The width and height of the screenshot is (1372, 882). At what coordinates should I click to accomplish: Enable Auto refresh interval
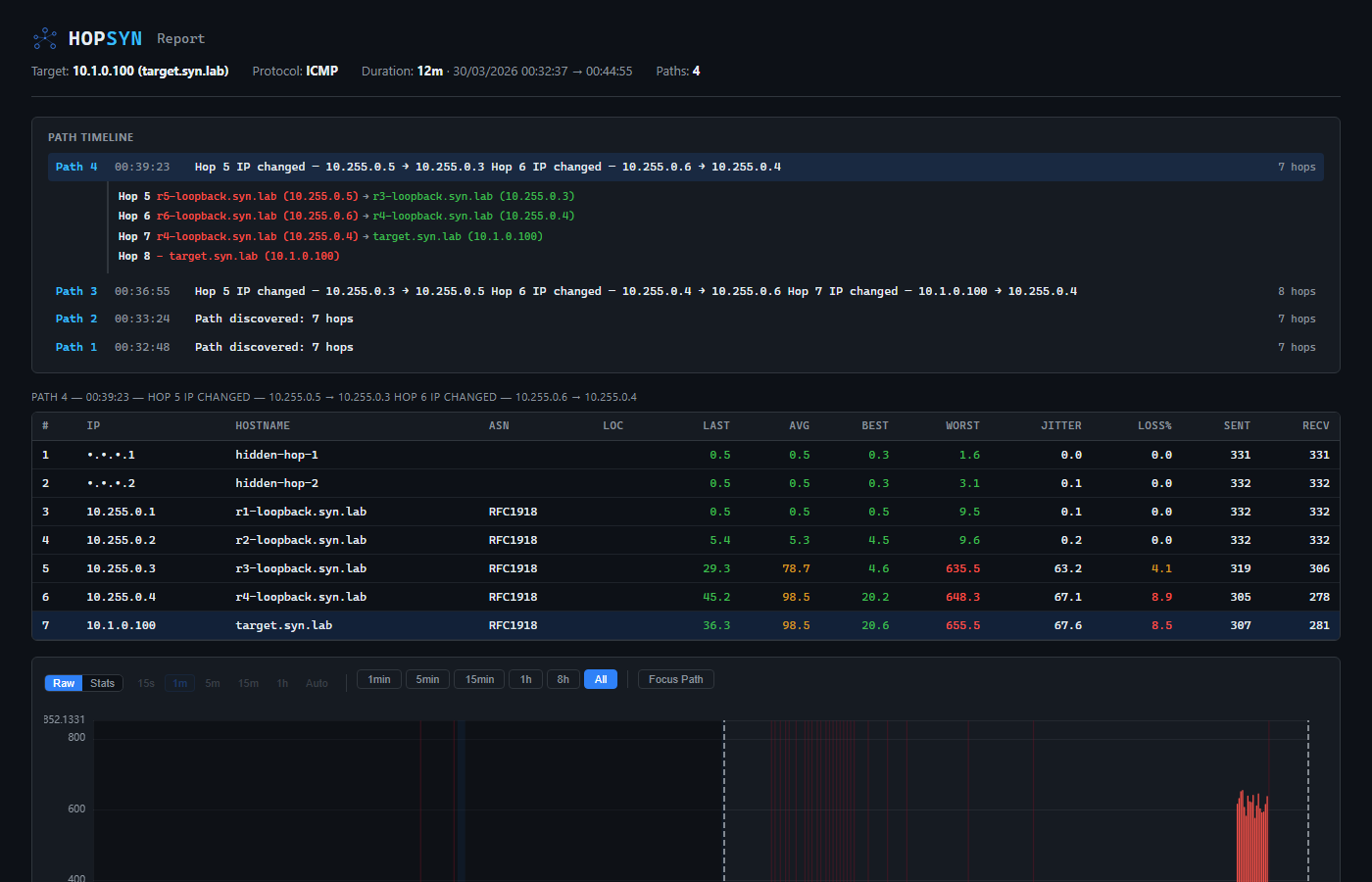[317, 683]
